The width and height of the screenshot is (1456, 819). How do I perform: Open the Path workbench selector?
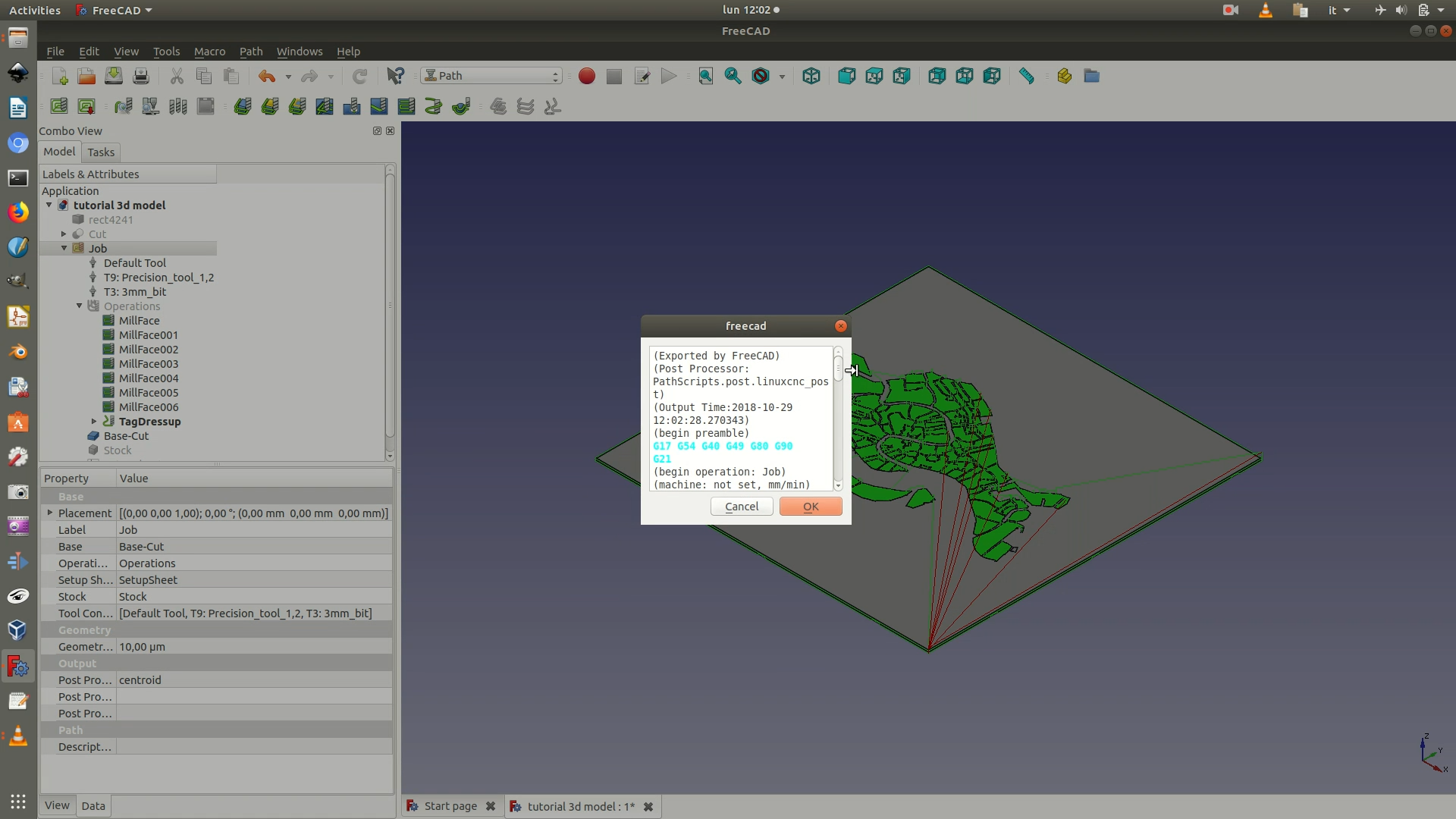tap(491, 76)
